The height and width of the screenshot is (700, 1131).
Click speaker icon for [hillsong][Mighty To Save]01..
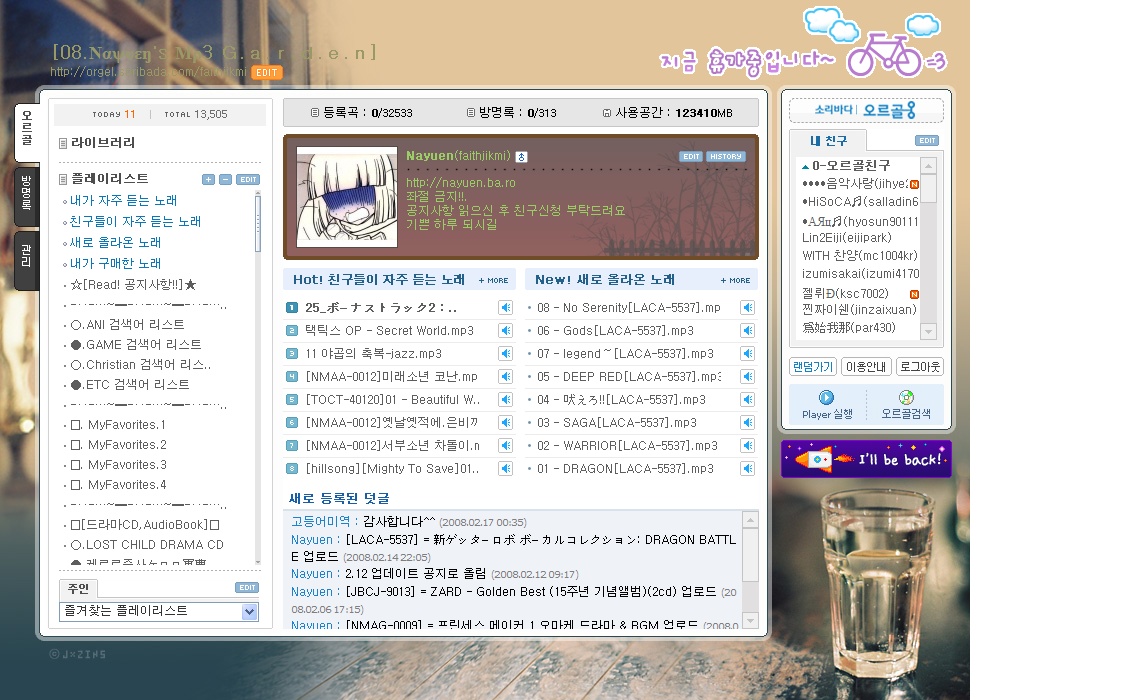(506, 469)
